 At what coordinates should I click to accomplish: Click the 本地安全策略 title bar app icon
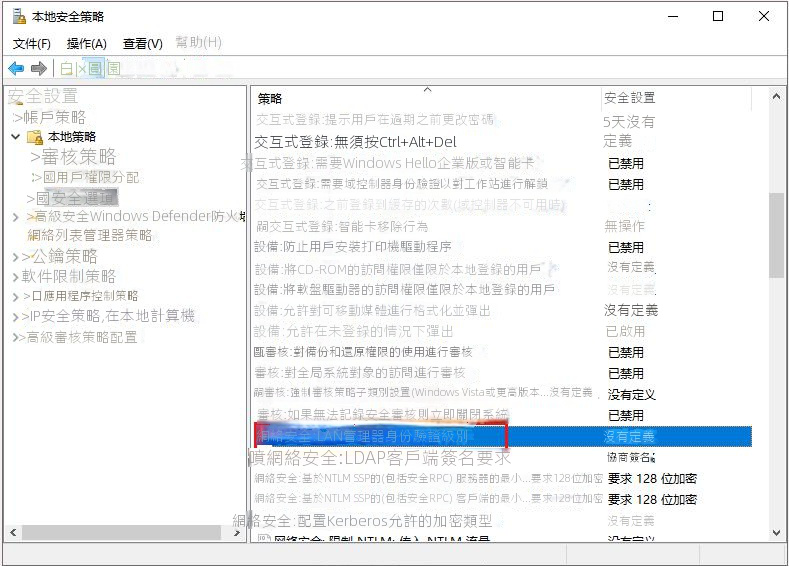(x=19, y=17)
